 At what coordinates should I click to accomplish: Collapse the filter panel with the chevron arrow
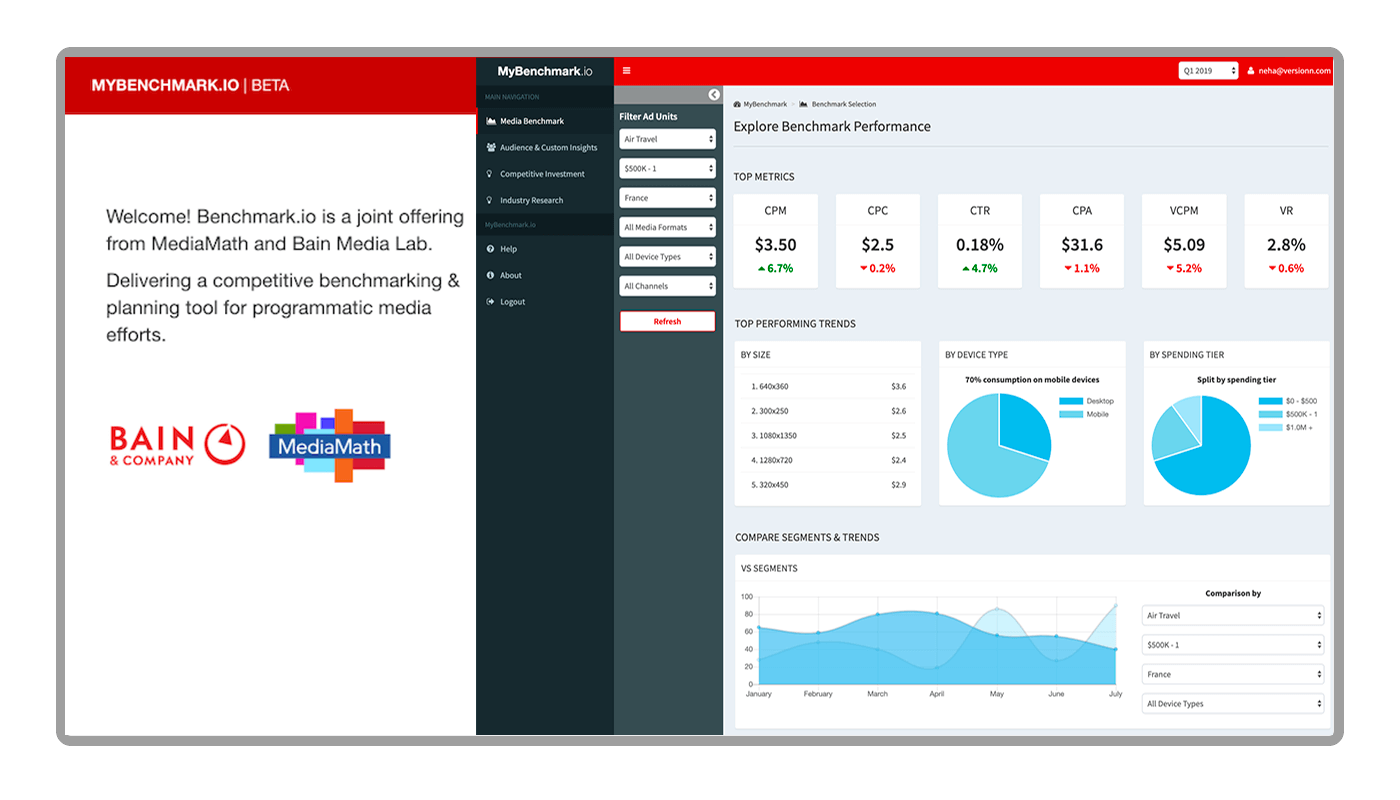(714, 95)
